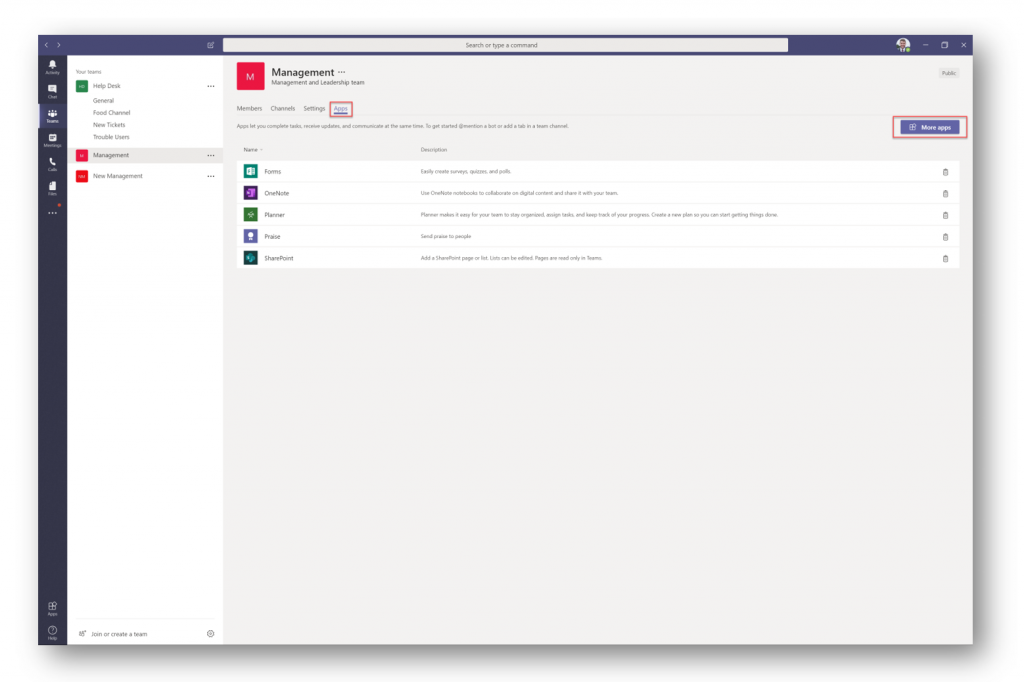Click the Praise app name
The width and height of the screenshot is (1024, 682).
point(272,236)
